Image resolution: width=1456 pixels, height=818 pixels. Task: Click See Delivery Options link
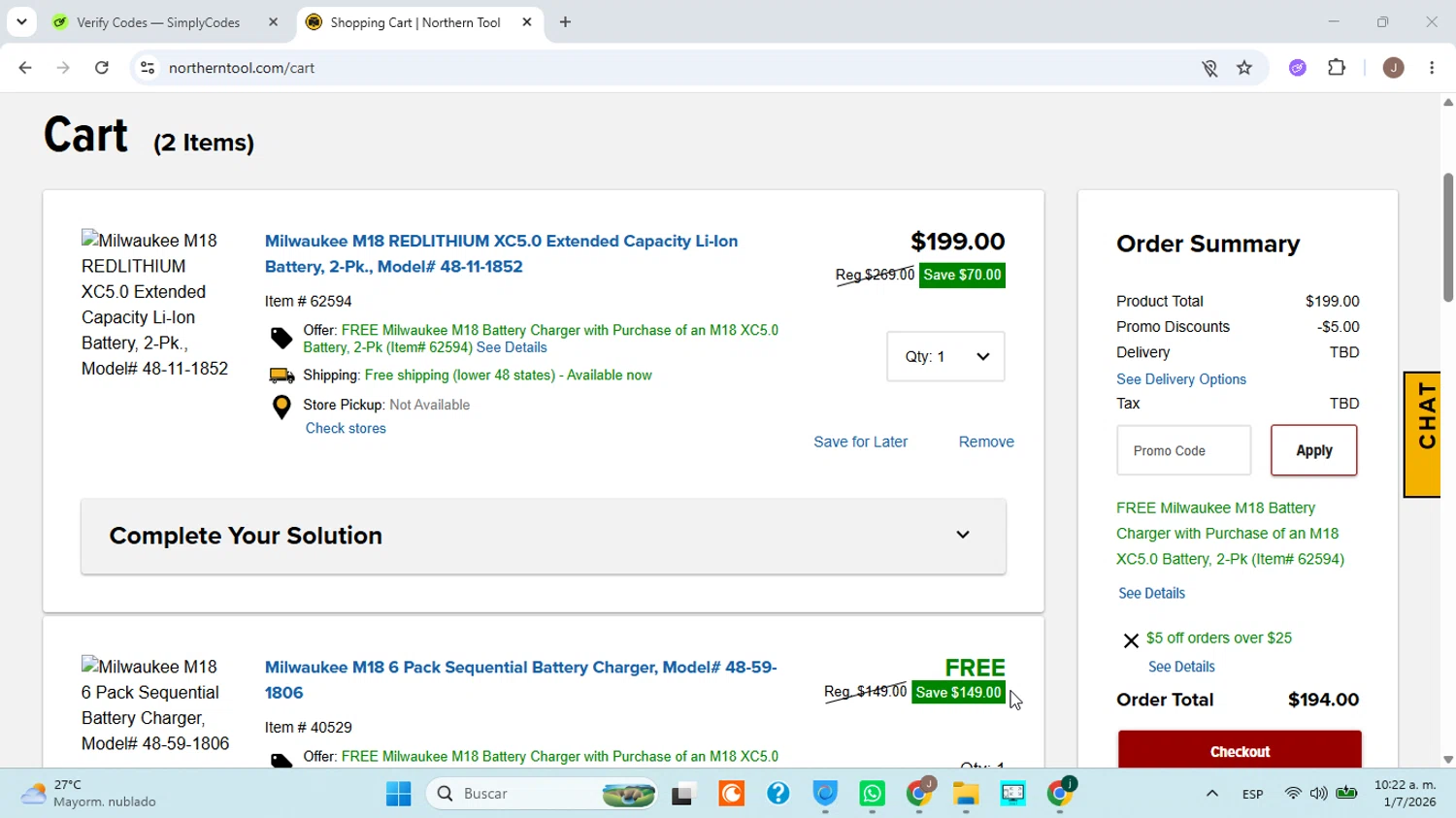tap(1180, 379)
